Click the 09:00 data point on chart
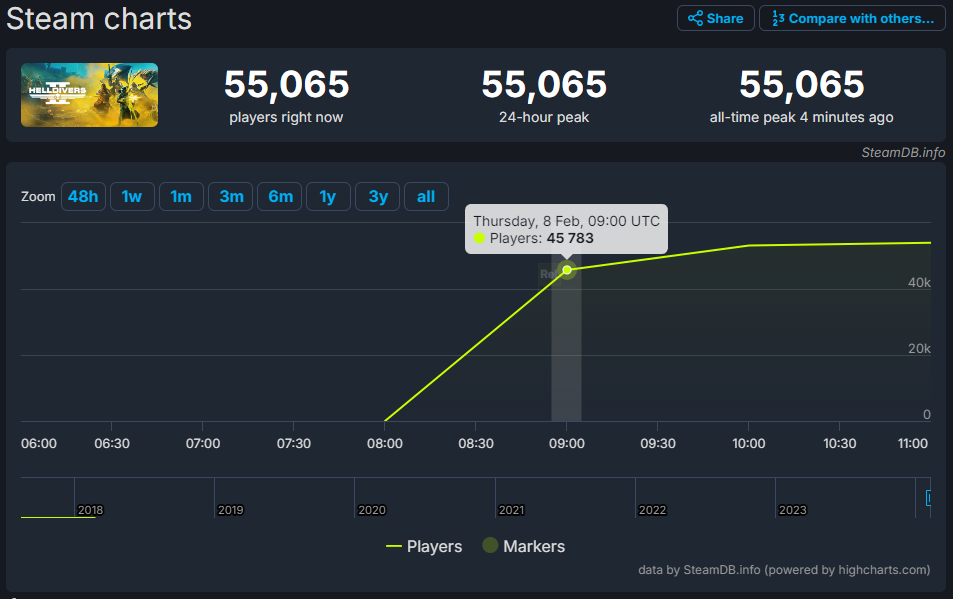 tap(567, 270)
